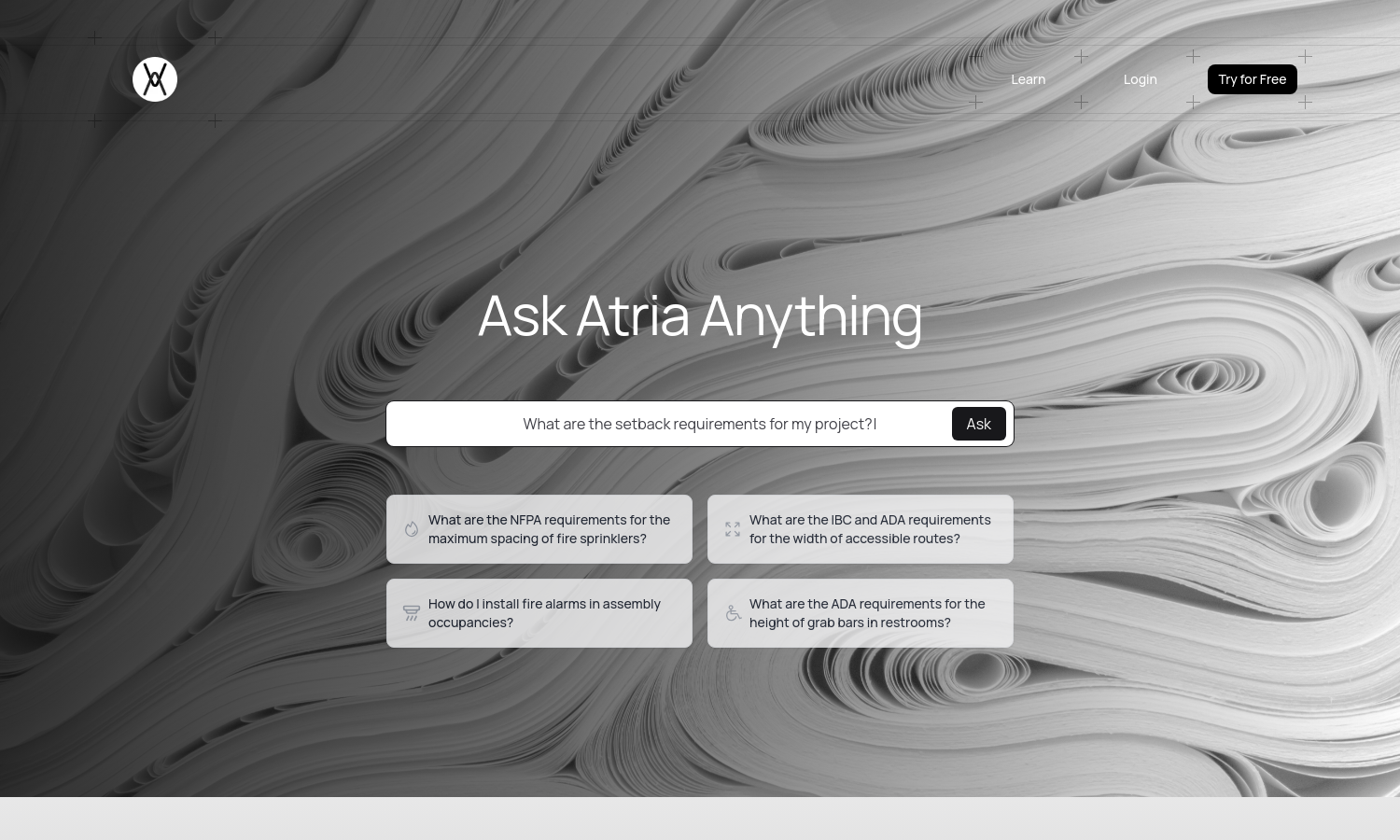Click the expand-arrows icon on the accessible routes card

point(733,529)
